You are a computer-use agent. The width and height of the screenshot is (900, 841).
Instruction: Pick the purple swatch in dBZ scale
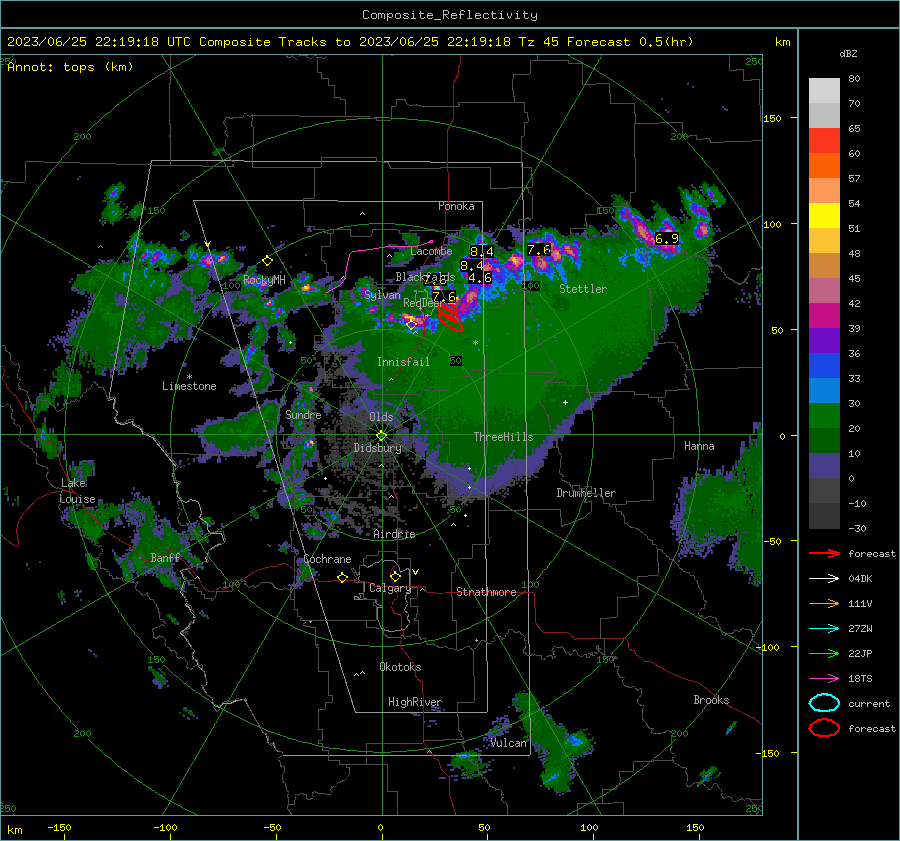point(824,340)
